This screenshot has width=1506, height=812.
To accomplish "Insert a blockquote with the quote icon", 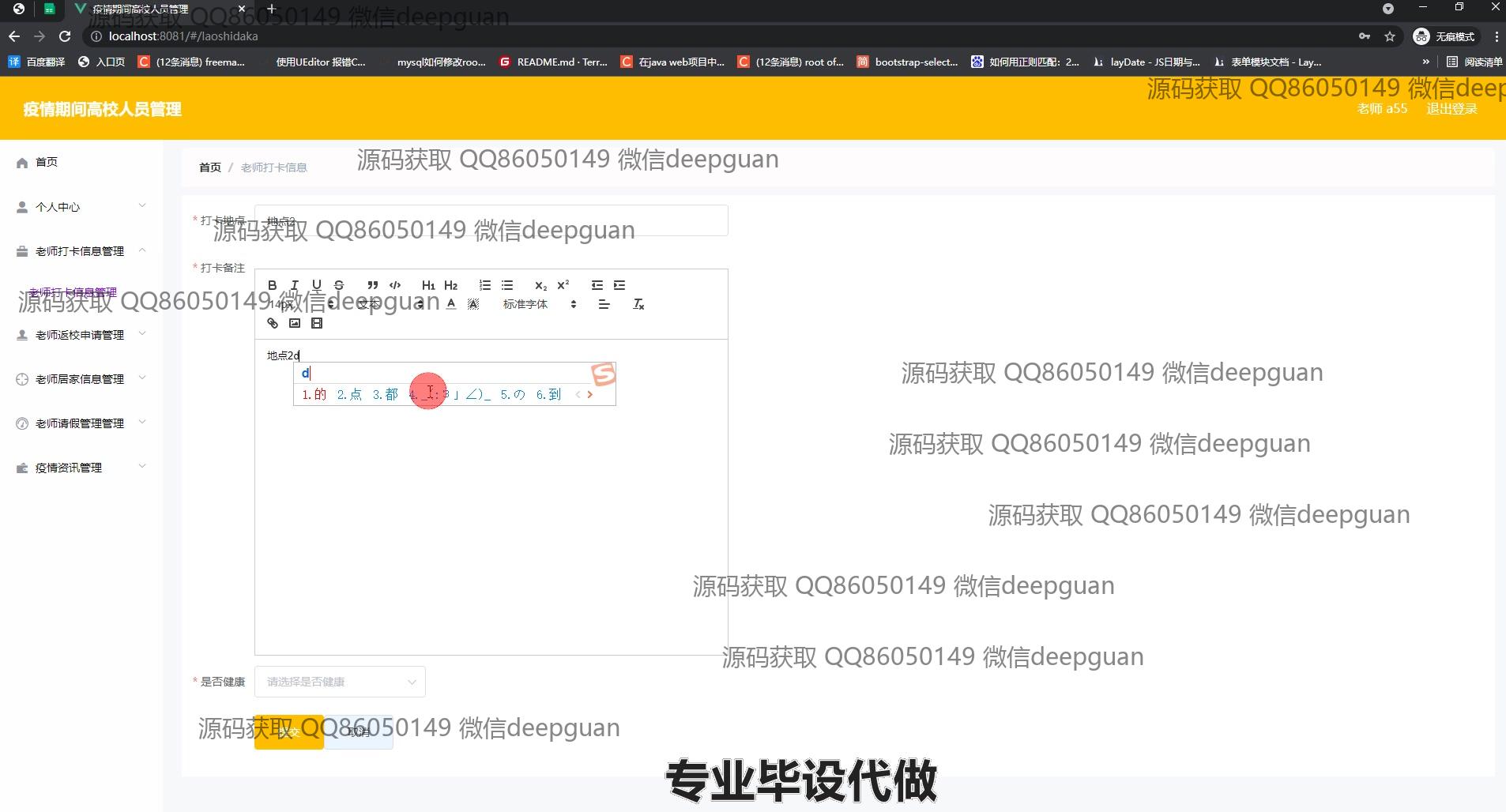I will click(373, 285).
